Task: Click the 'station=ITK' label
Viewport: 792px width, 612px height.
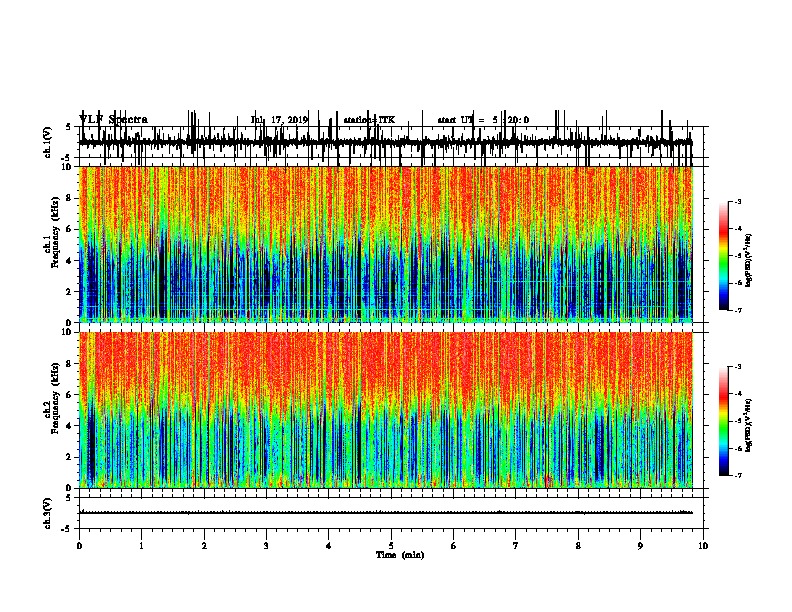Action: point(369,120)
